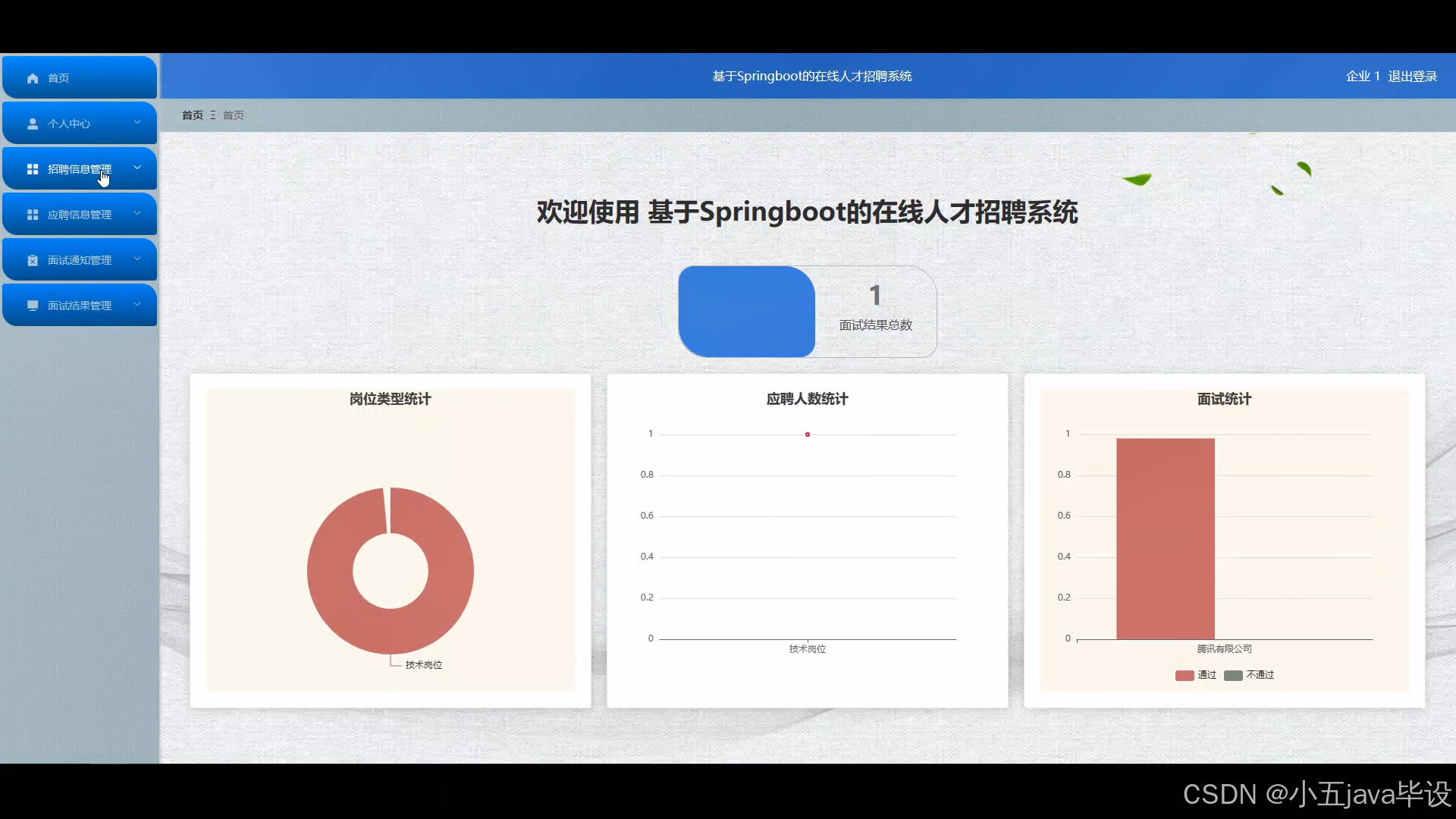
Task: Click the person icon for 个人中心
Action: coord(33,124)
